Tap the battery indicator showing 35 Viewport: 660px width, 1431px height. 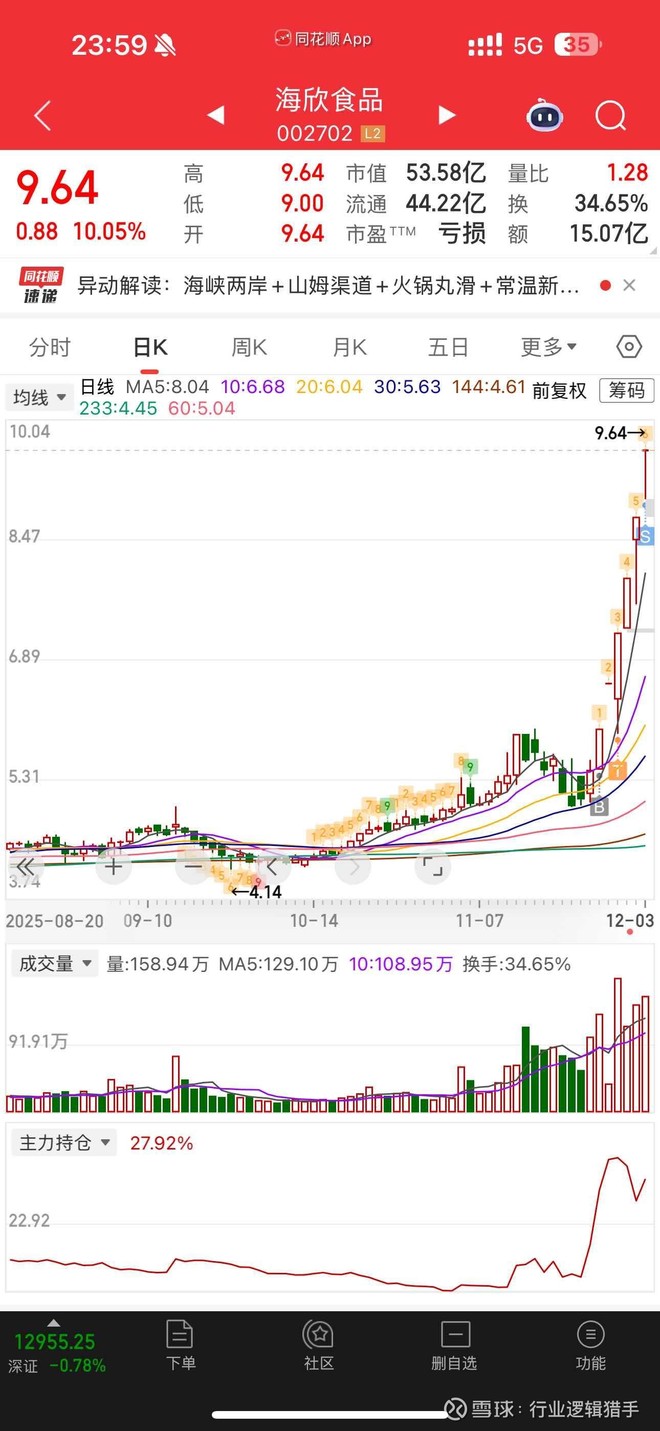[579, 45]
